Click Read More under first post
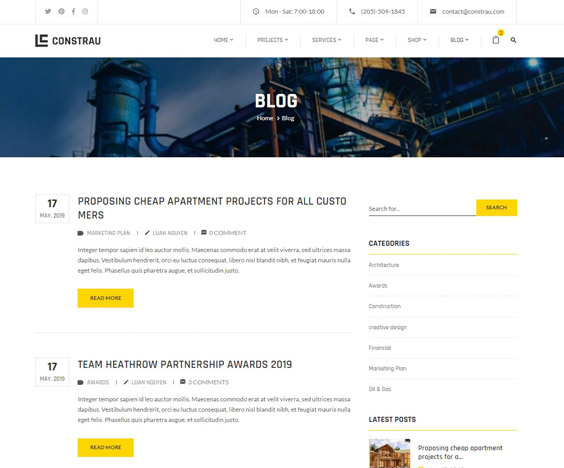564x468 pixels. coord(105,298)
